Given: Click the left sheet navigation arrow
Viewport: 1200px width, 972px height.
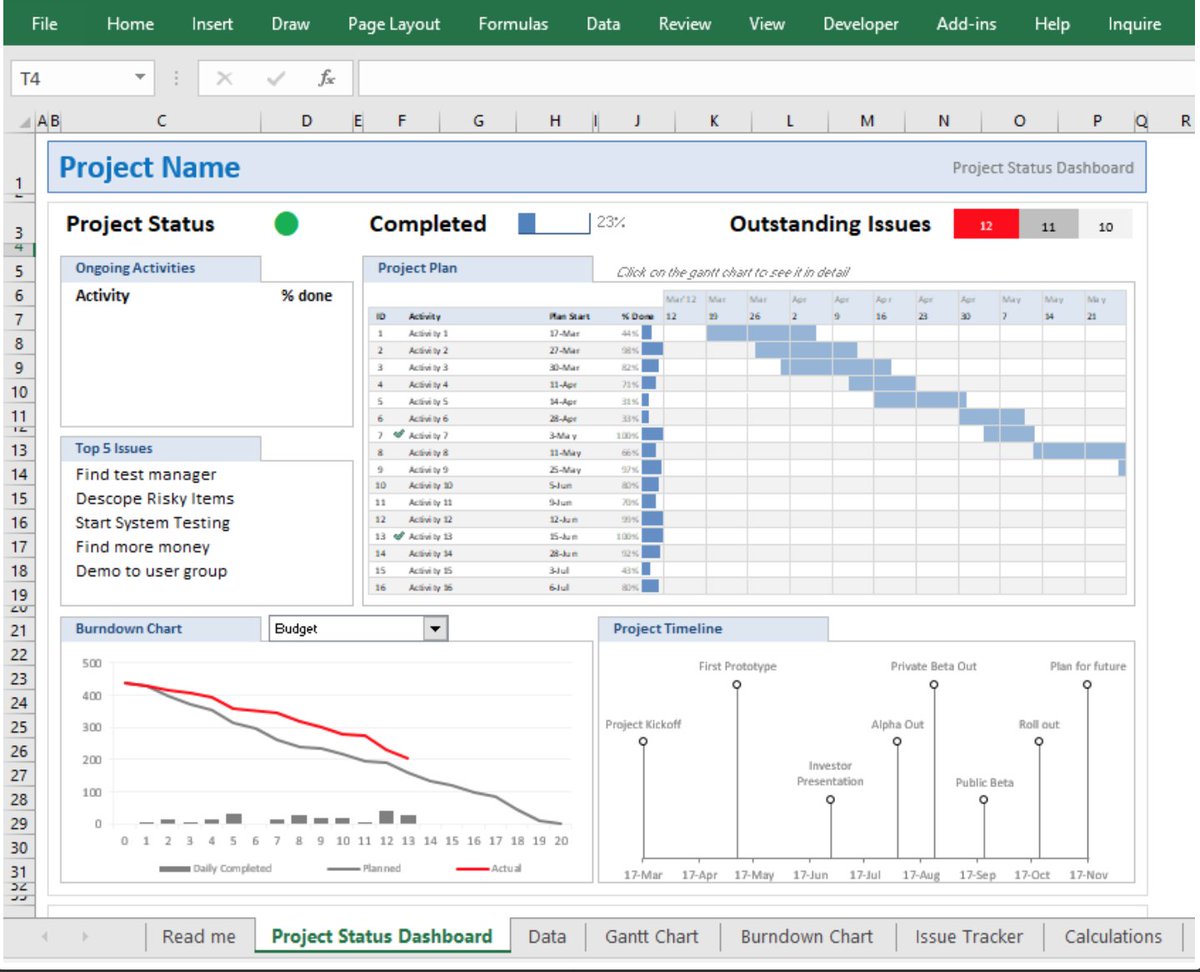Looking at the screenshot, I should pos(43,936).
